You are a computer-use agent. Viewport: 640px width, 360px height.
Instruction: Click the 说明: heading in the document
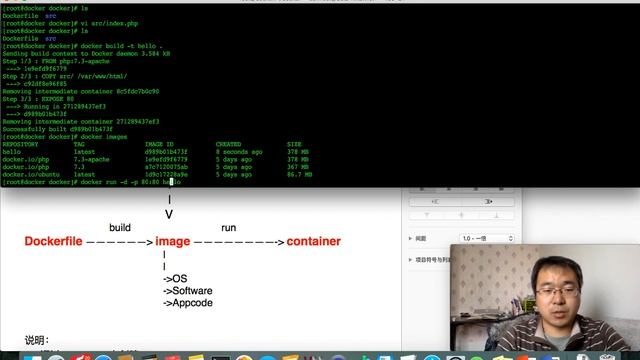pyautogui.click(x=37, y=340)
